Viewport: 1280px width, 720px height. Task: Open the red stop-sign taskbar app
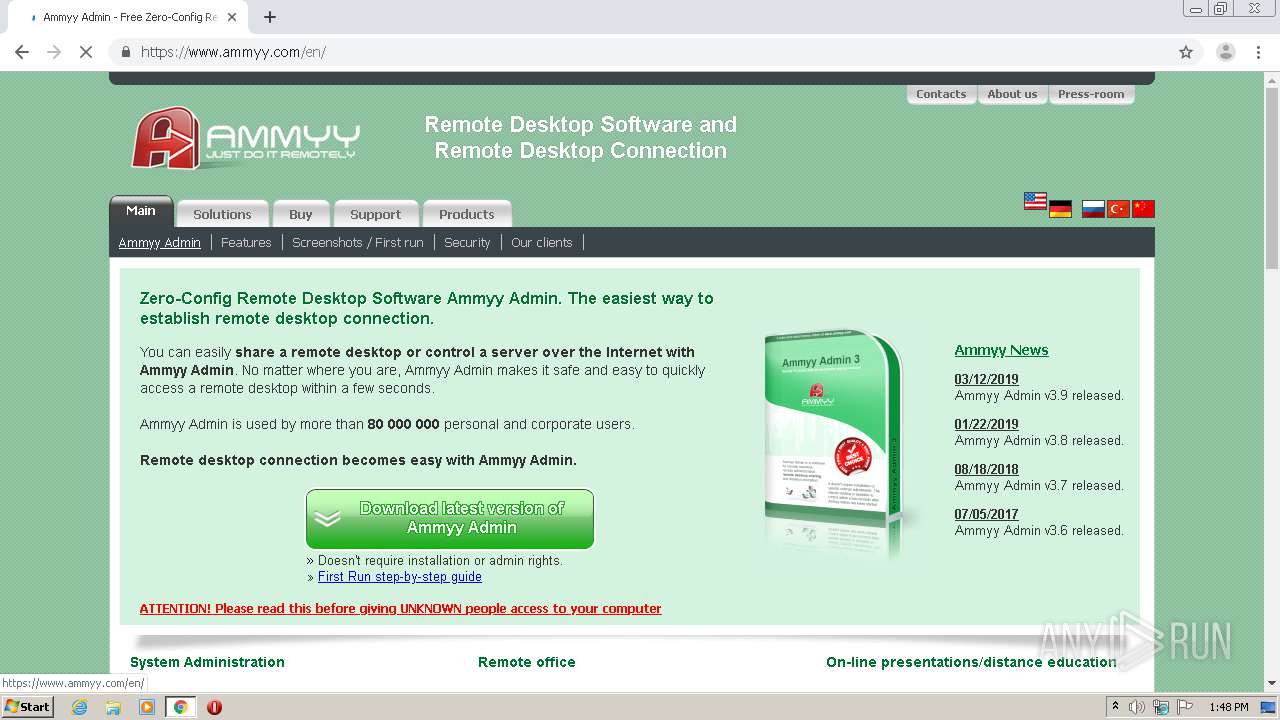pyautogui.click(x=214, y=707)
